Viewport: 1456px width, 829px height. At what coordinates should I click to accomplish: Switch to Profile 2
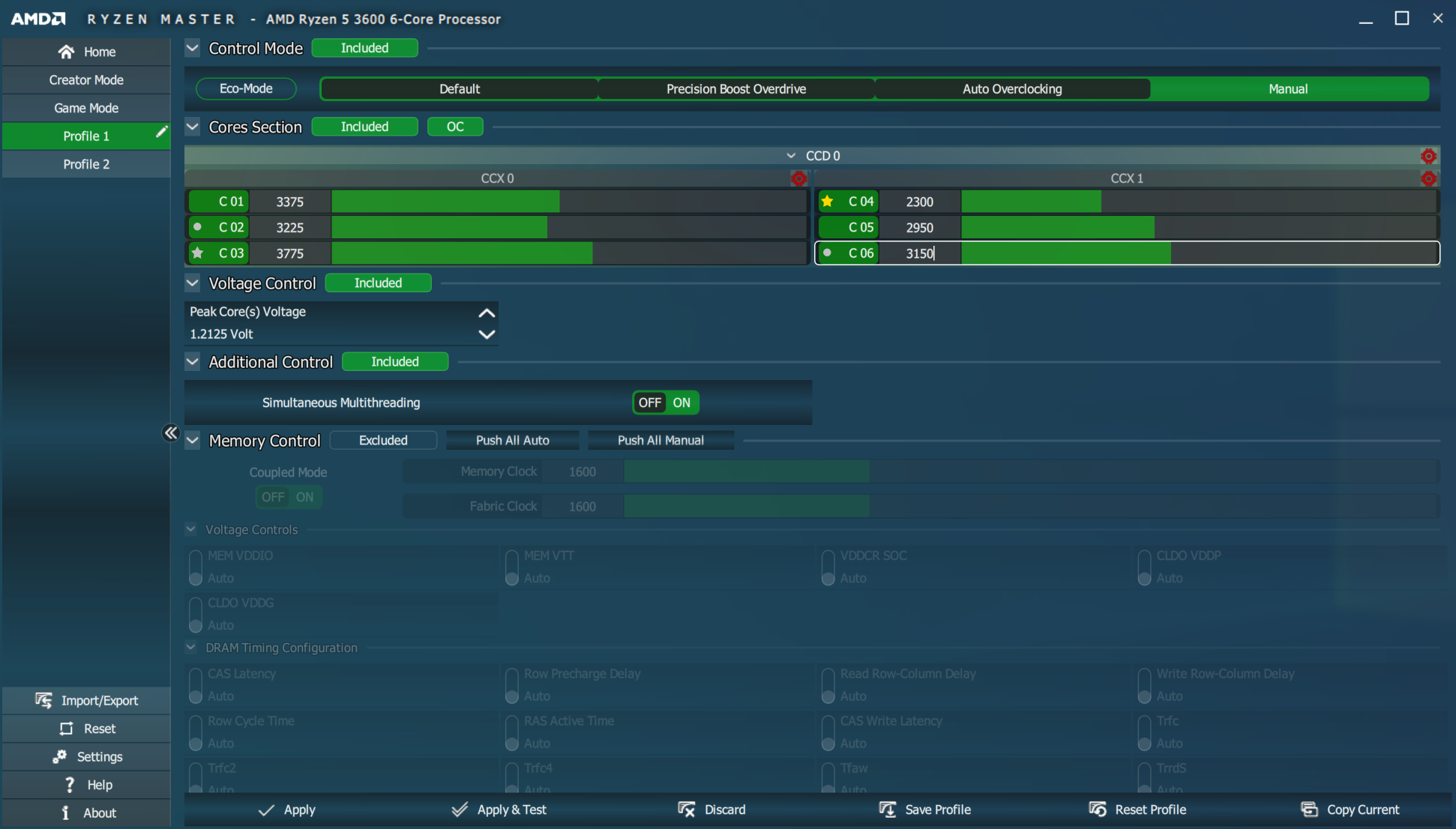pyautogui.click(x=86, y=164)
